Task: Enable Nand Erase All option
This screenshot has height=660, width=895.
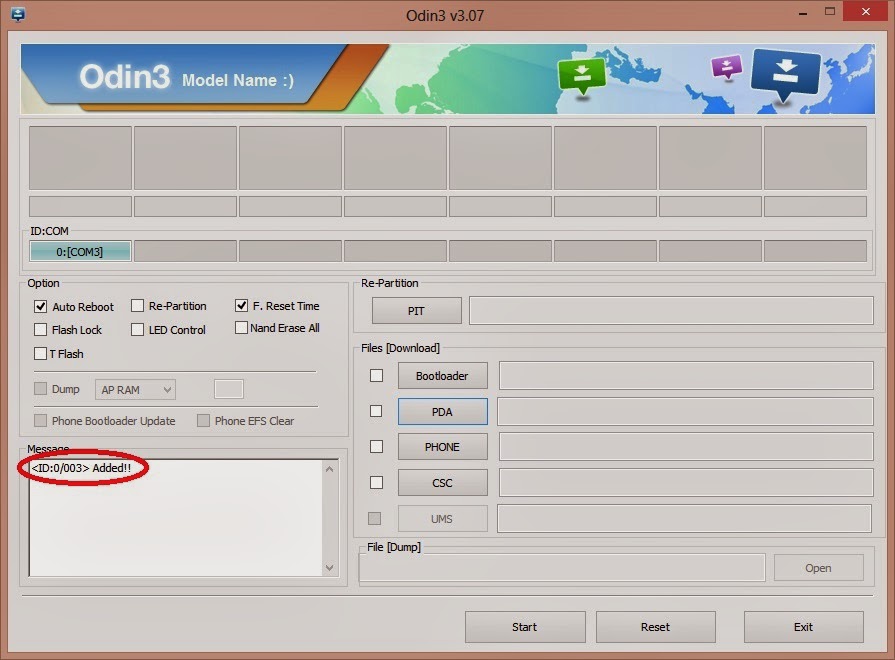Action: click(x=241, y=328)
